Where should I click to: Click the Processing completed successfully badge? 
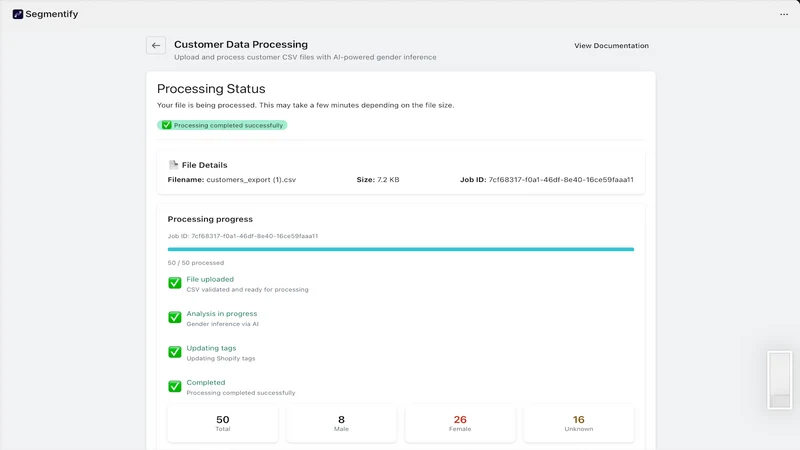(222, 125)
